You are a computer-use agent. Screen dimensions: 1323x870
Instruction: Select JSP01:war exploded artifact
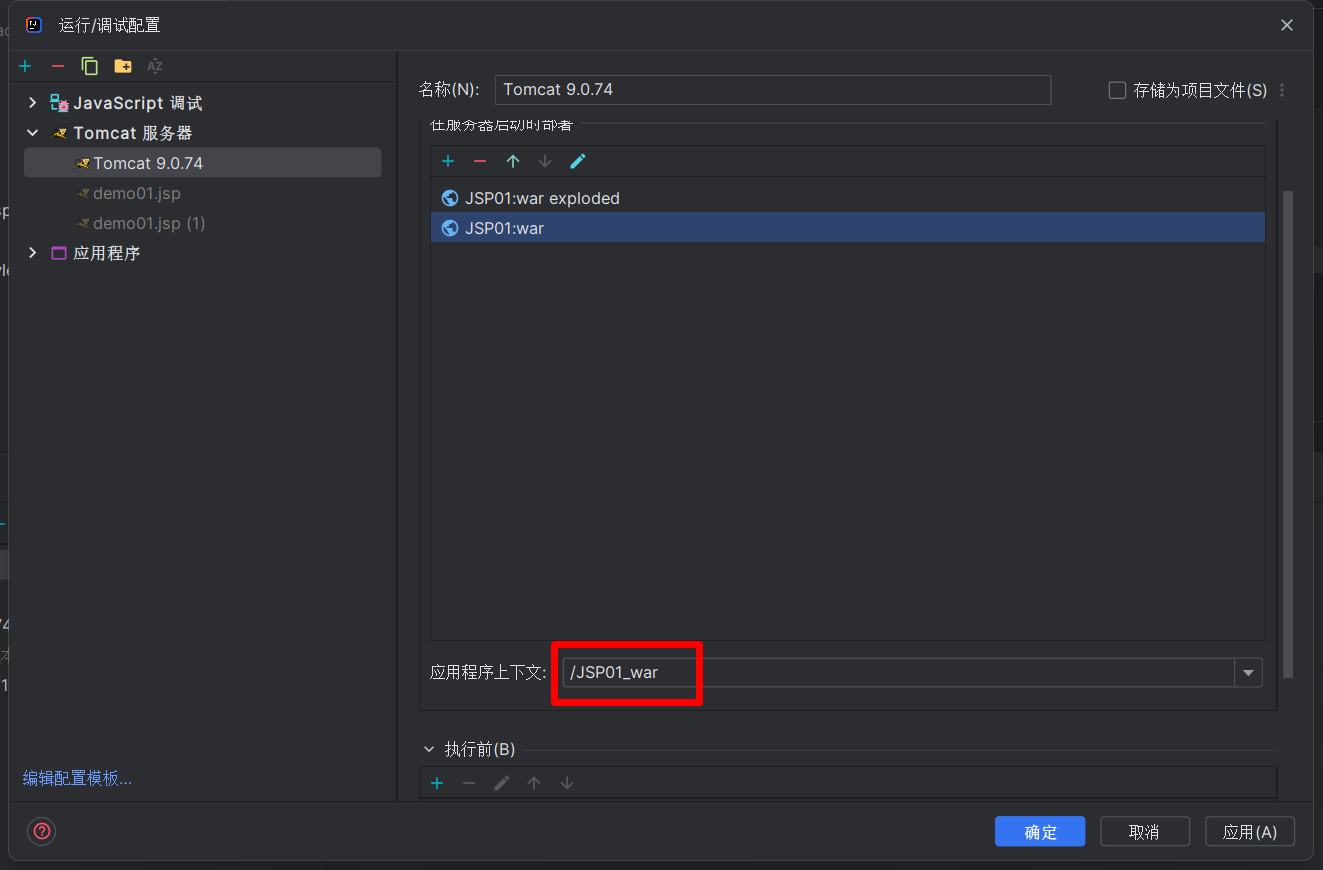(x=848, y=198)
